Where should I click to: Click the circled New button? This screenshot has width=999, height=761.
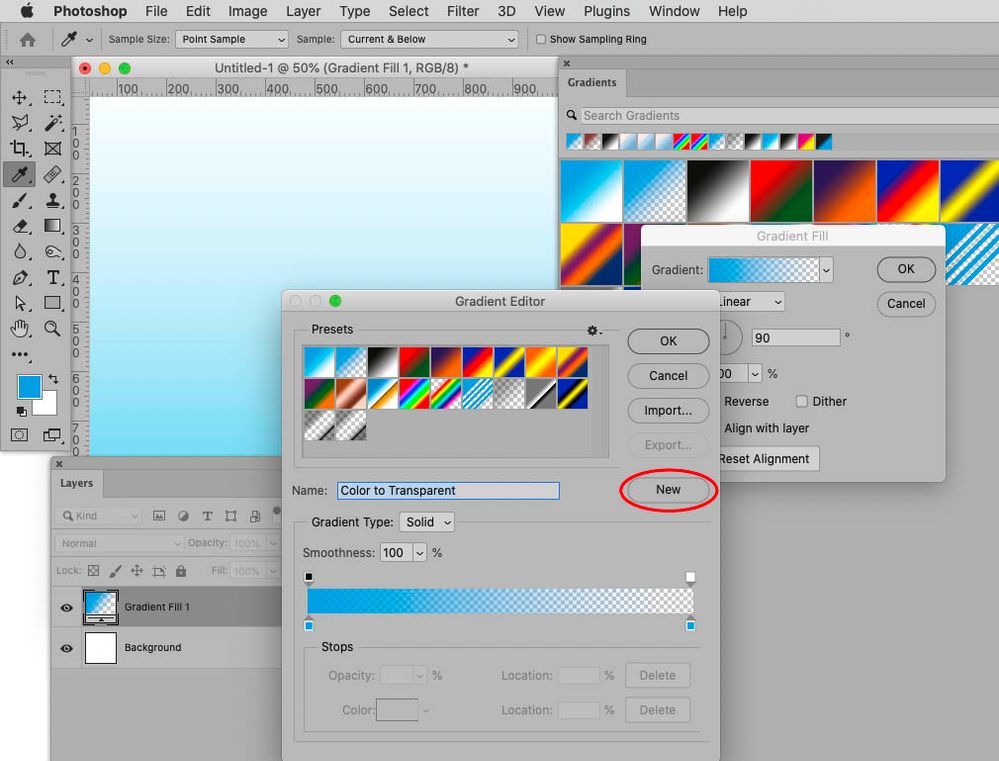668,490
